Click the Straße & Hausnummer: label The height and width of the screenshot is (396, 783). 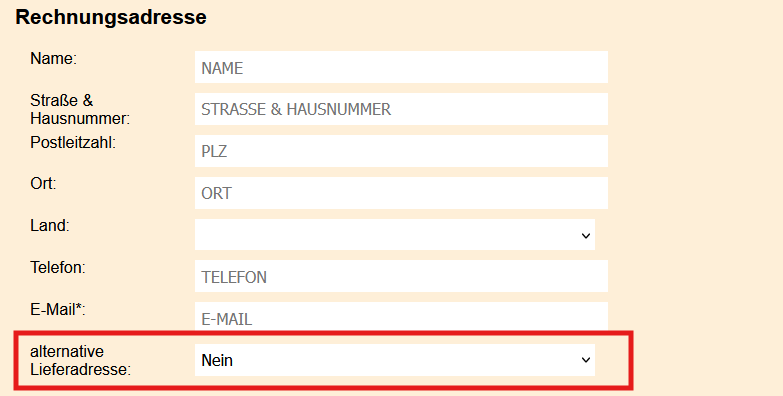click(x=80, y=109)
